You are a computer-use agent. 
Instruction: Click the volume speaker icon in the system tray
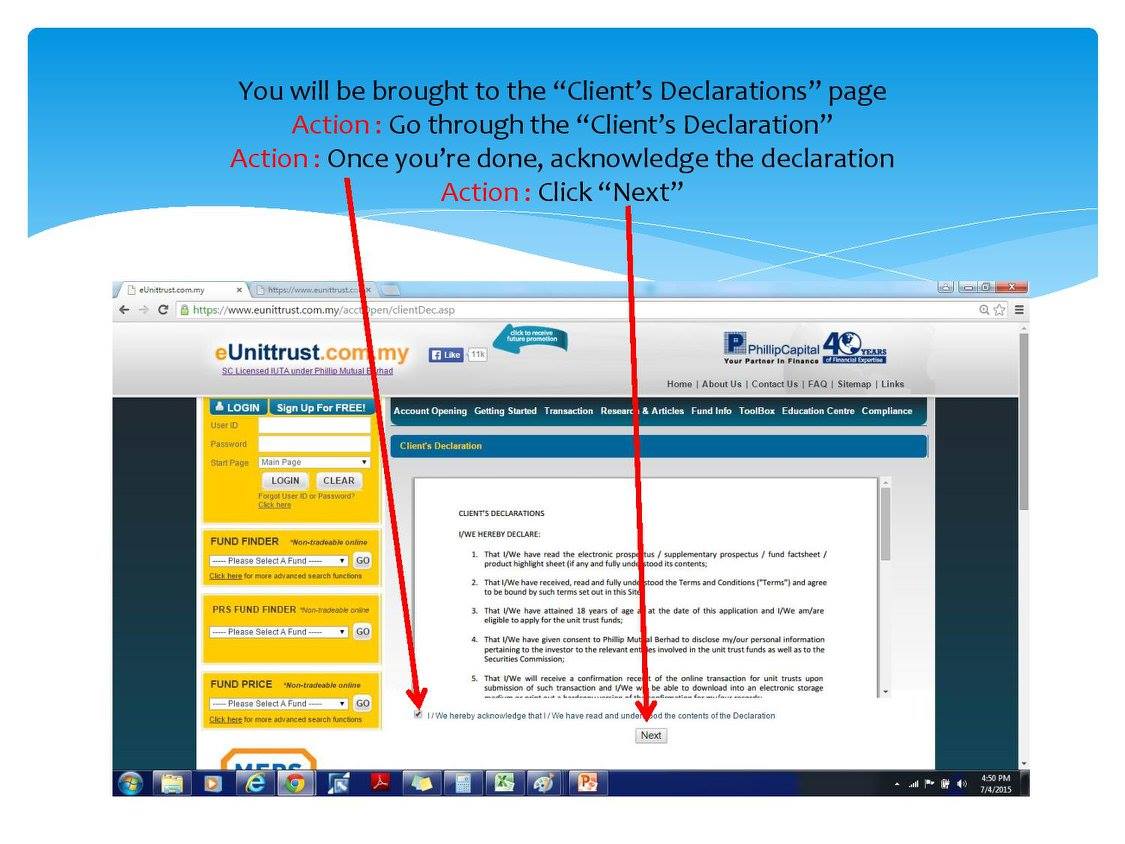click(x=961, y=784)
